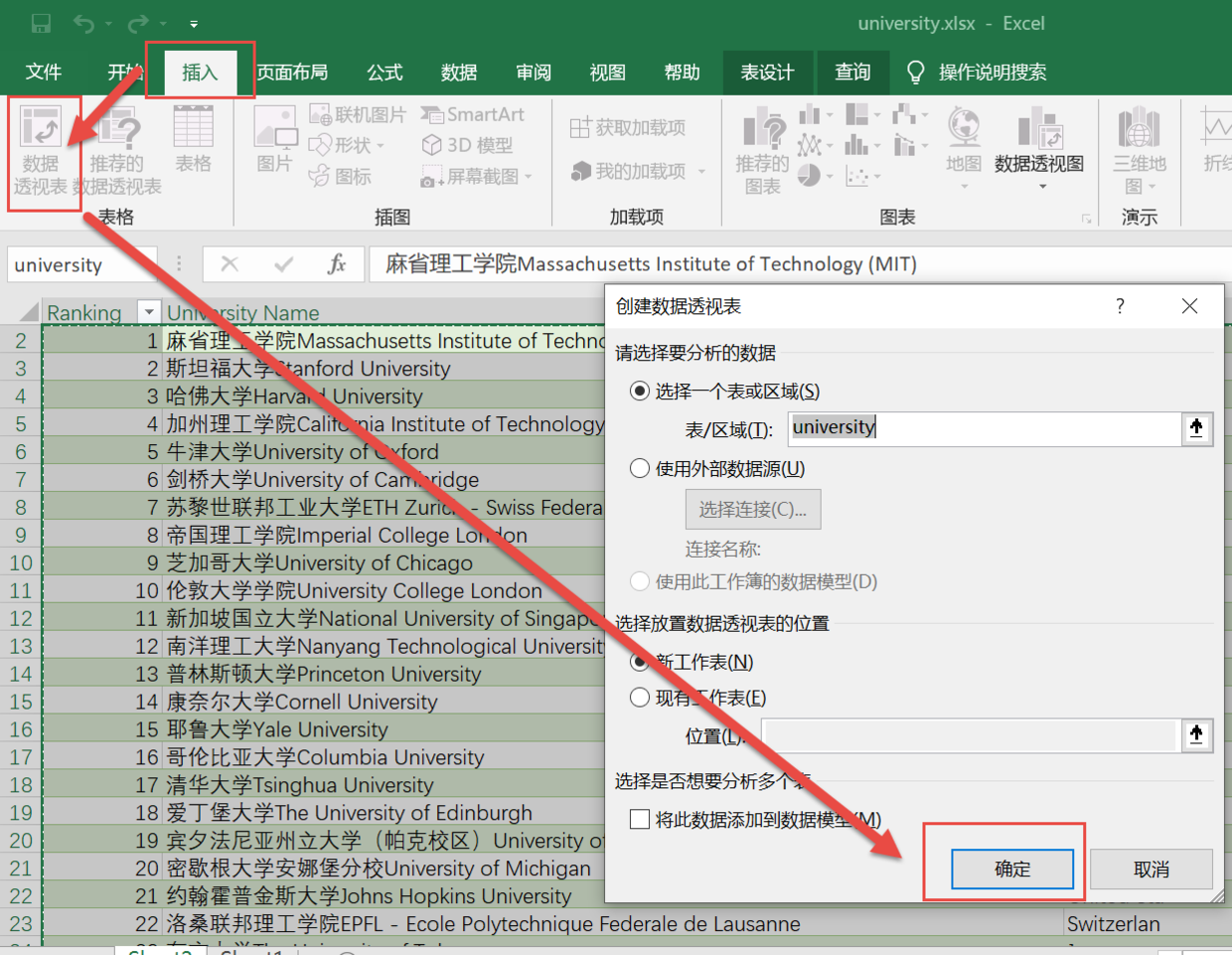
Task: Select 使用外部数据源 radio option
Action: point(640,468)
